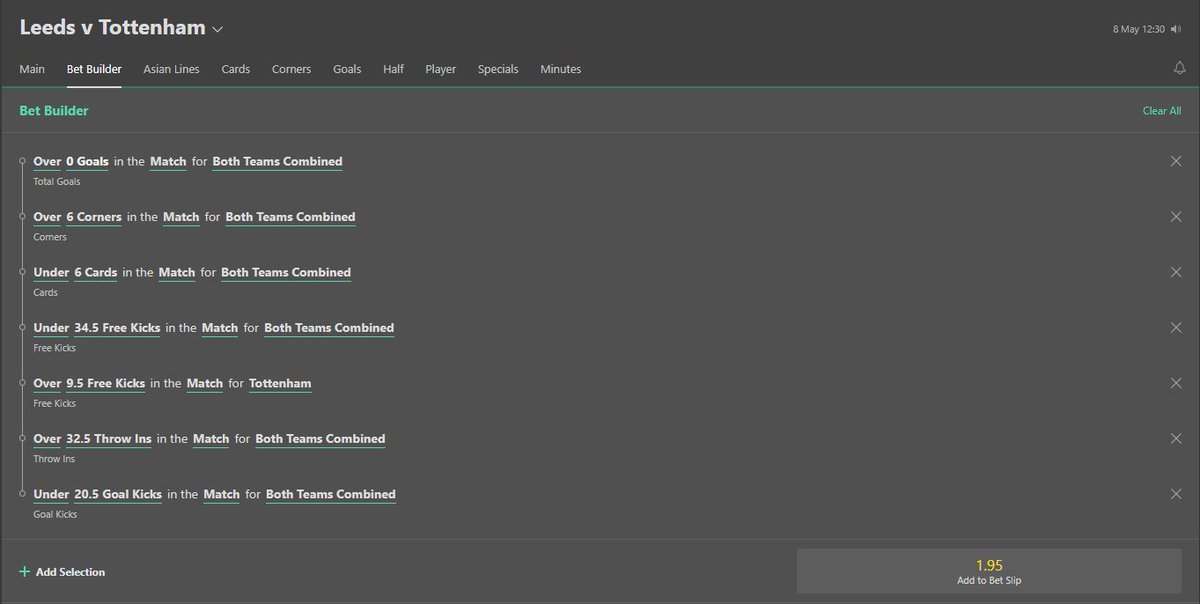Open the 6 Cards value dropdown
Screen dimensions: 1200x604
point(96,272)
